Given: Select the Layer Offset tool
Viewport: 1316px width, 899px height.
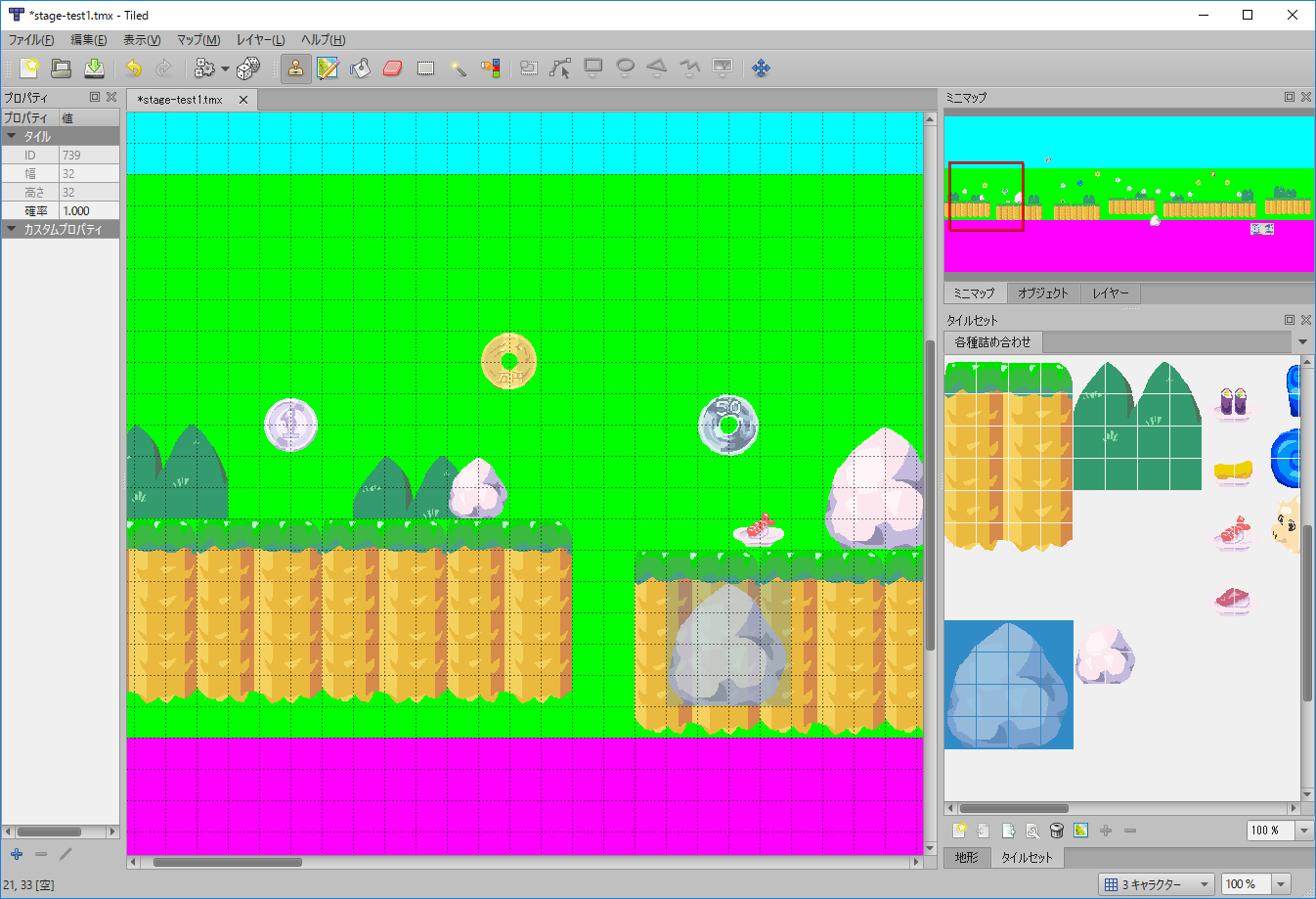Looking at the screenshot, I should 762,67.
